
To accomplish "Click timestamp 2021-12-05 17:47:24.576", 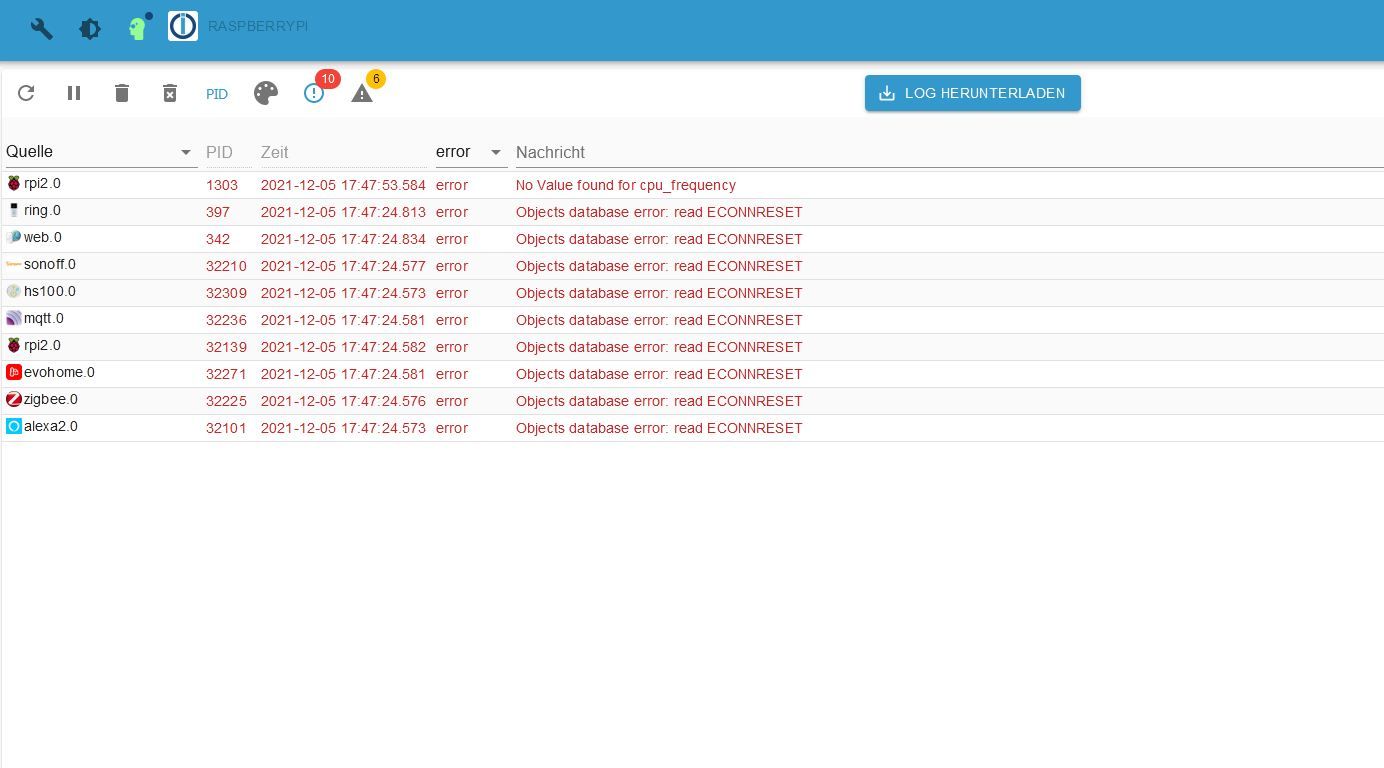I will [343, 401].
